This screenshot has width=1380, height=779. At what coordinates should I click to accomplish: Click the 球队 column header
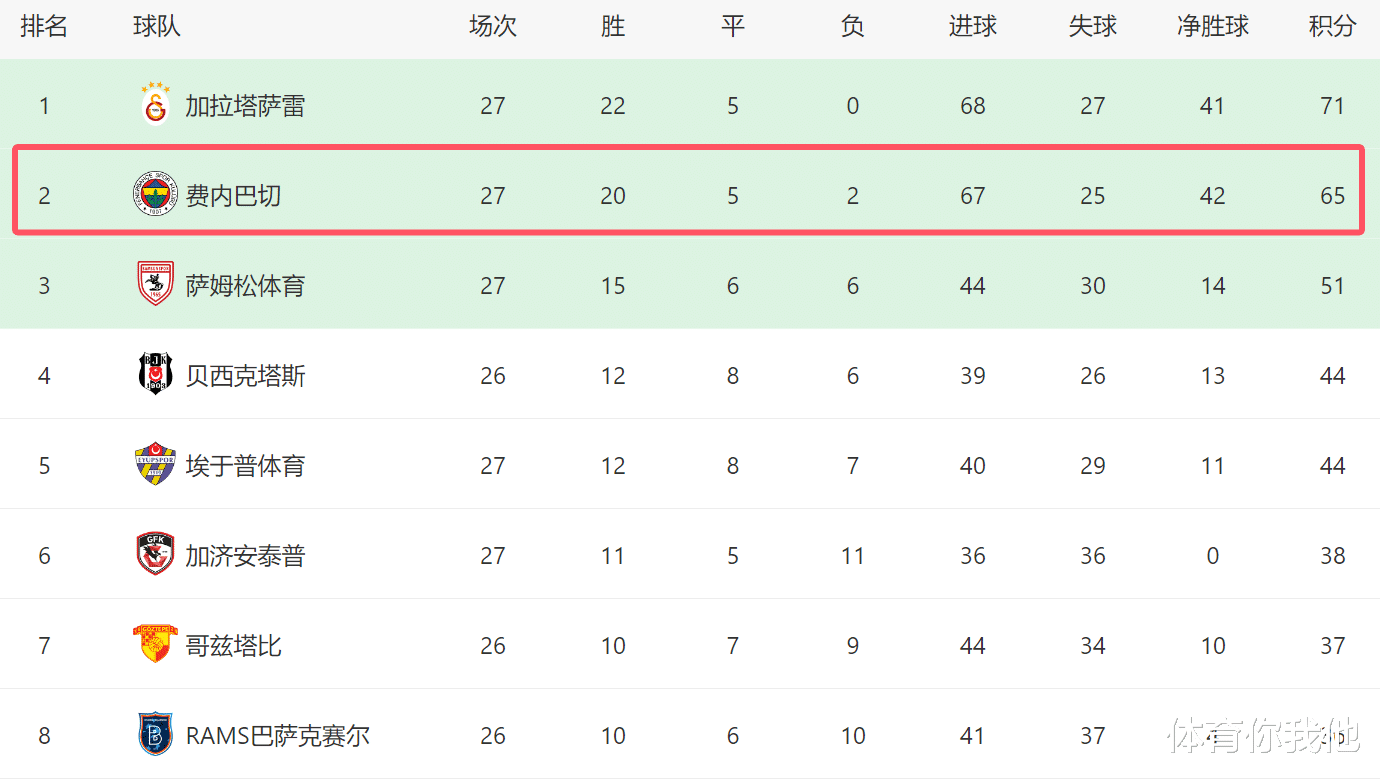click(157, 27)
